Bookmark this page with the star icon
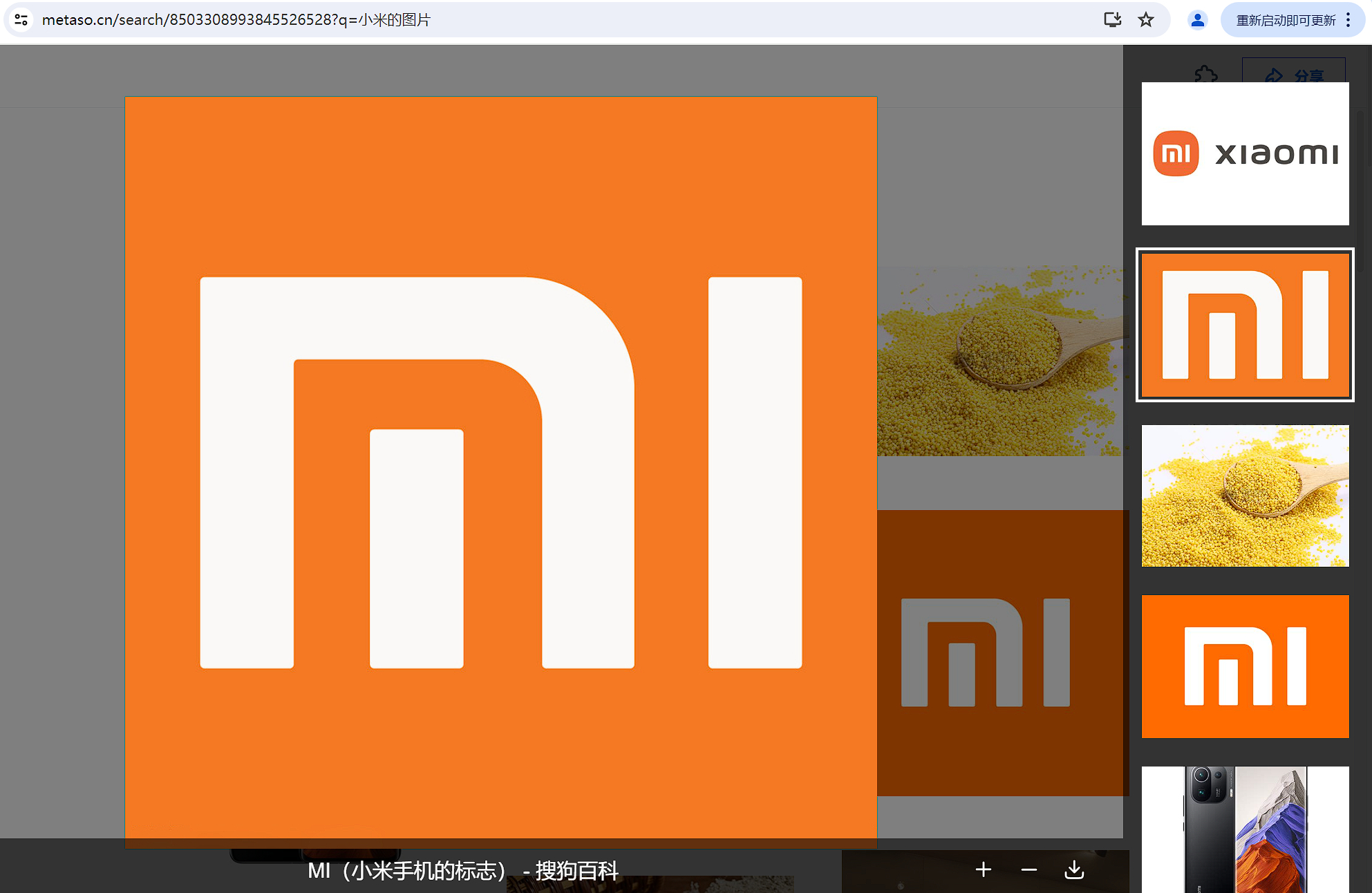The width and height of the screenshot is (1372, 893). [1146, 20]
